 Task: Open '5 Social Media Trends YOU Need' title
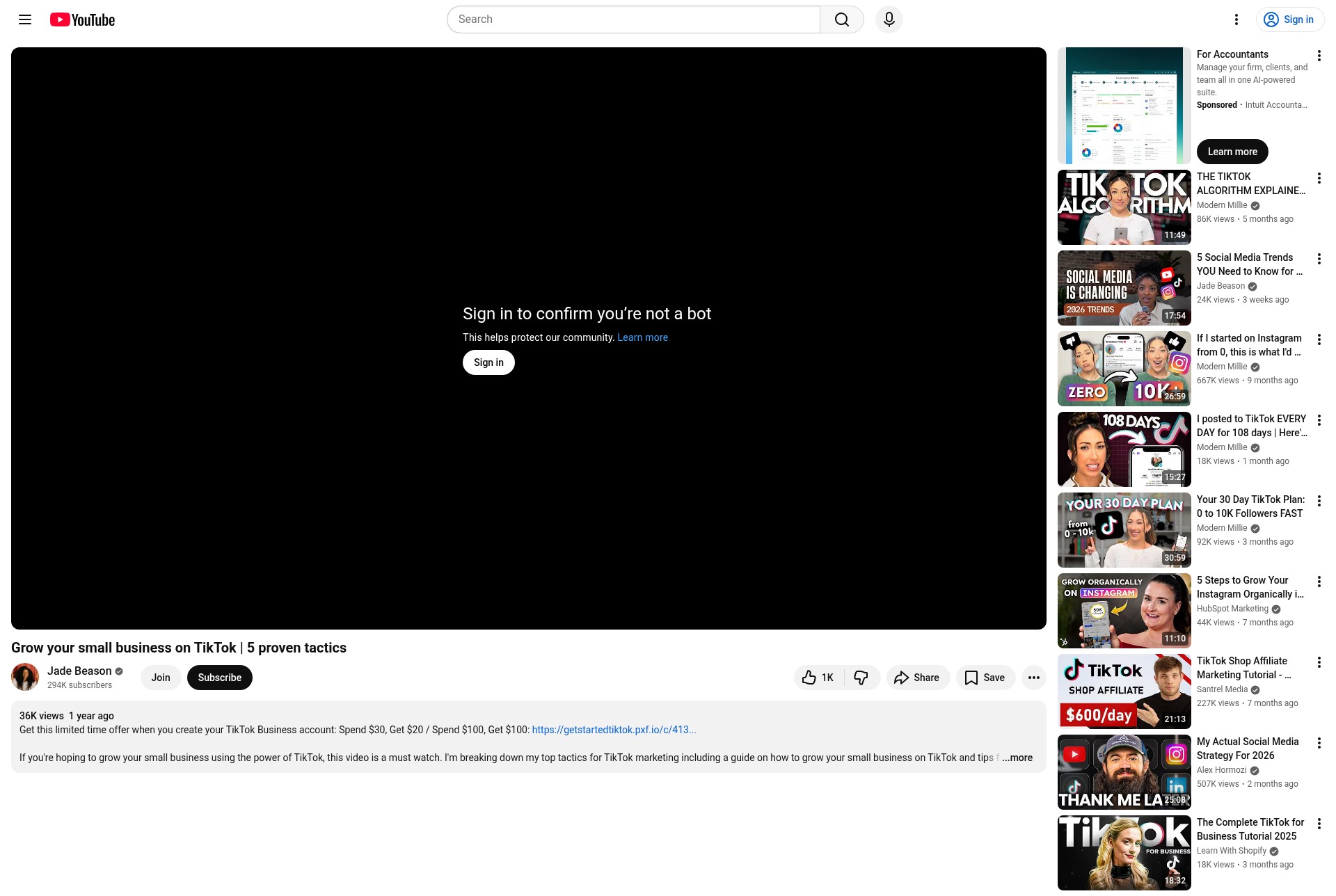coord(1250,264)
